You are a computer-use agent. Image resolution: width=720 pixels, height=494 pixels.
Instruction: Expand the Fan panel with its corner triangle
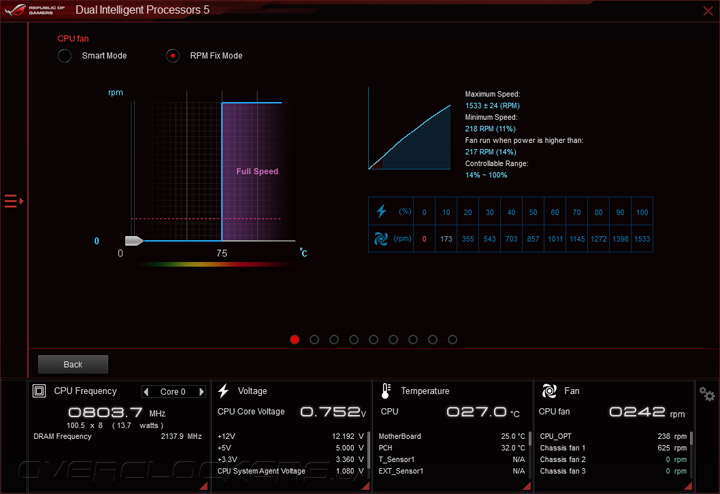coord(688,486)
